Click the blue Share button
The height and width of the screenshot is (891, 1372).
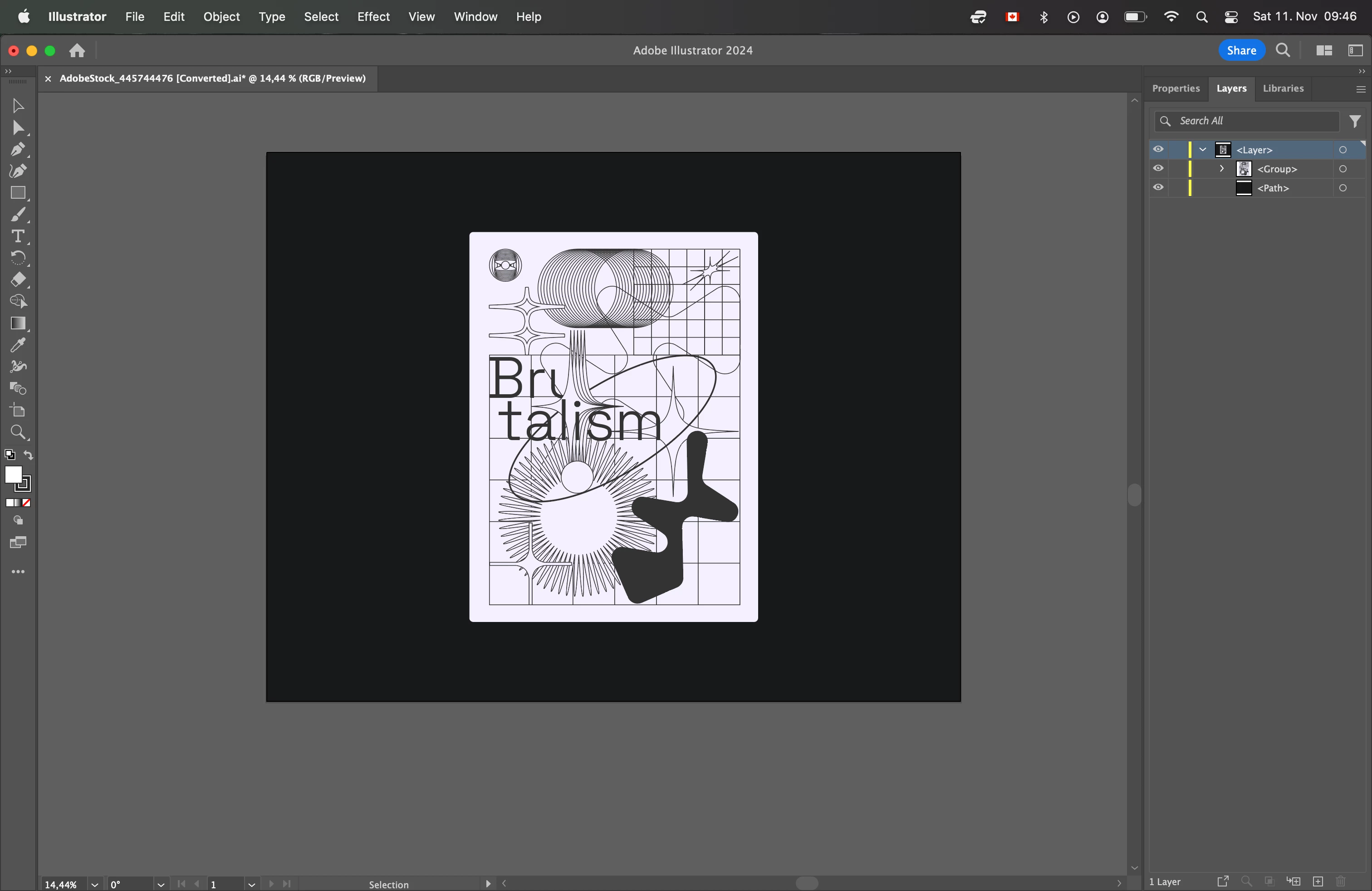point(1241,50)
